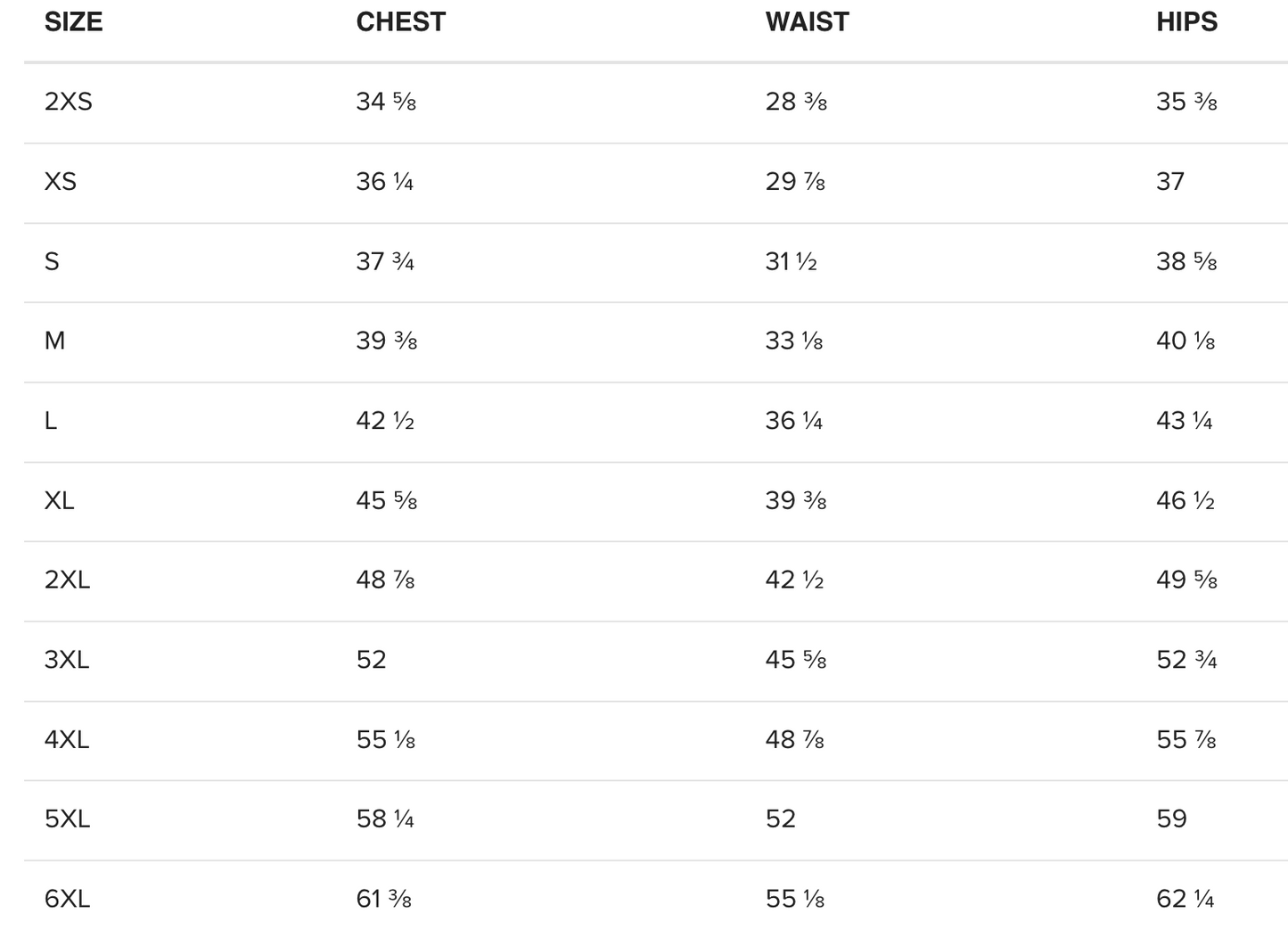
Task: Select the hips value for 4XL
Action: click(1185, 740)
